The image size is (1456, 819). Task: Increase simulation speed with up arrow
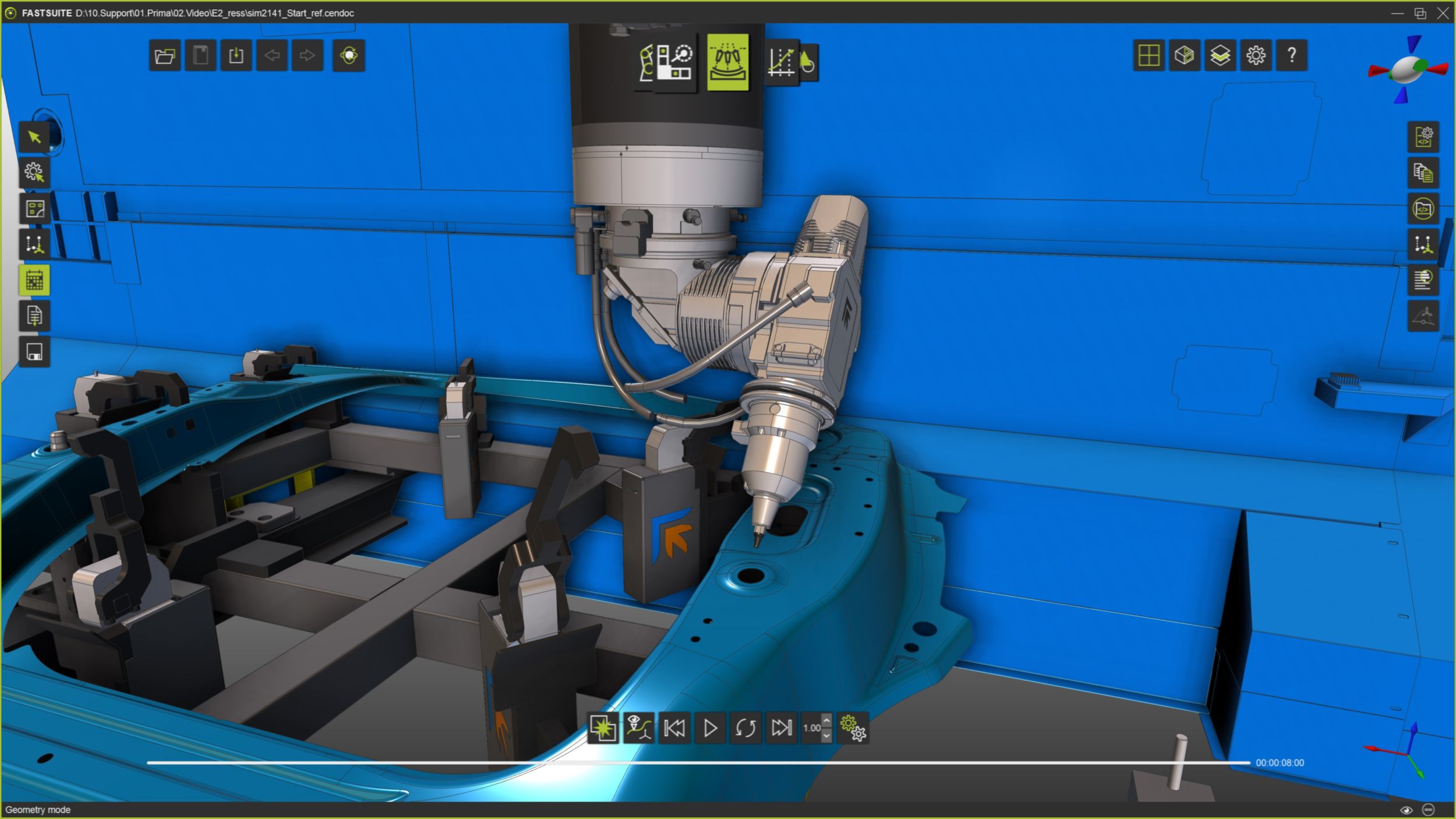[x=826, y=721]
